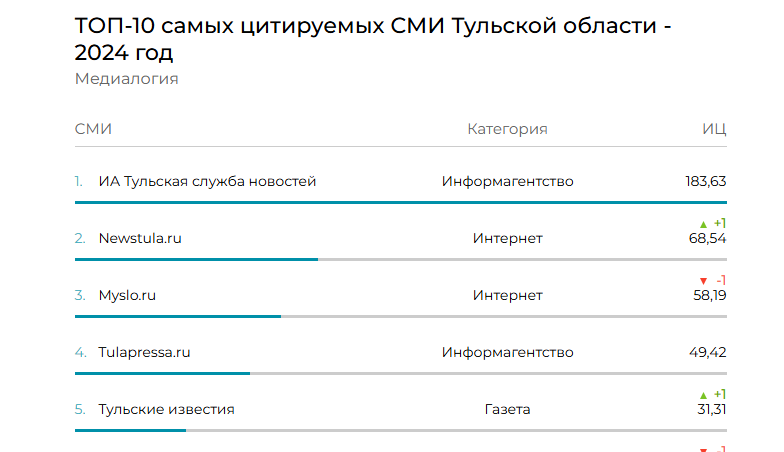The image size is (784, 452).
Task: Click the Myslo.ru media name
Action: point(127,295)
